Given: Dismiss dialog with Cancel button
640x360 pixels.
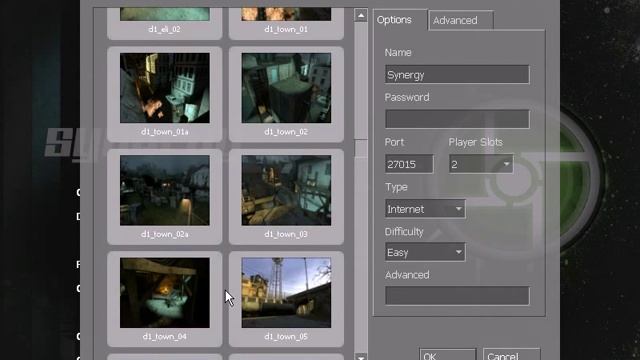Looking at the screenshot, I should point(511,355).
